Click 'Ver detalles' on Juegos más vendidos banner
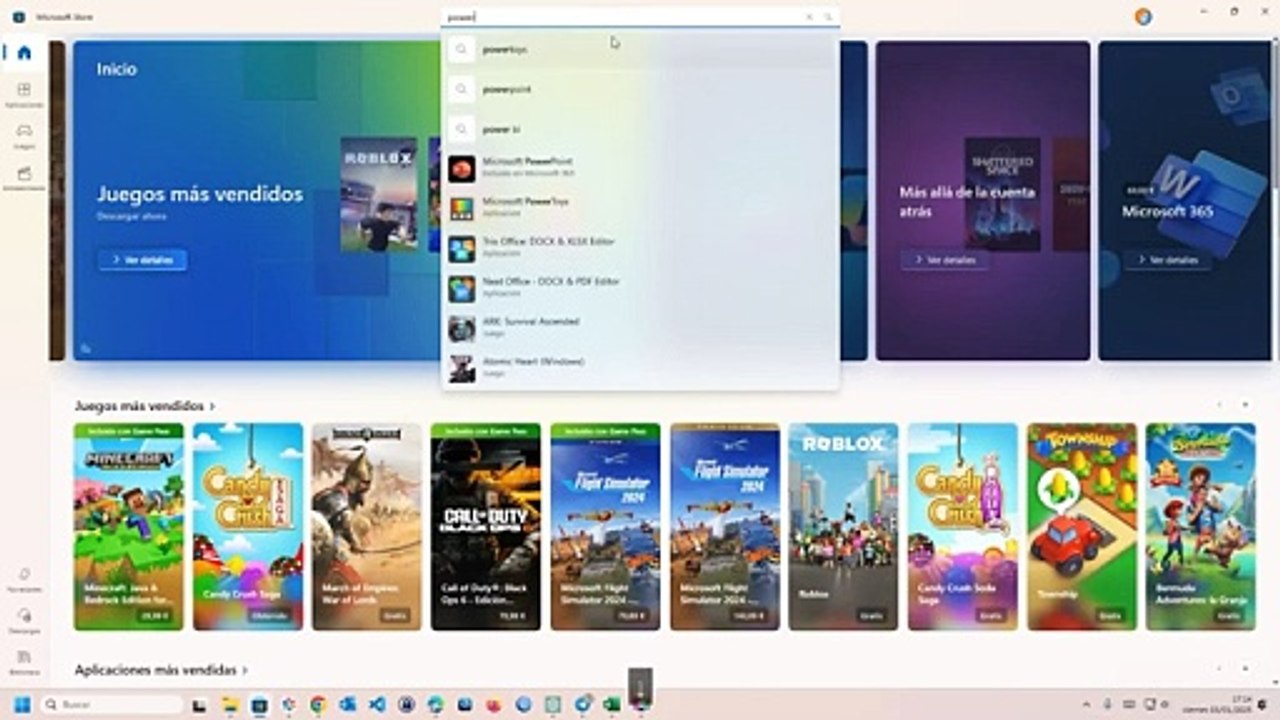The width and height of the screenshot is (1280, 720). coord(142,260)
